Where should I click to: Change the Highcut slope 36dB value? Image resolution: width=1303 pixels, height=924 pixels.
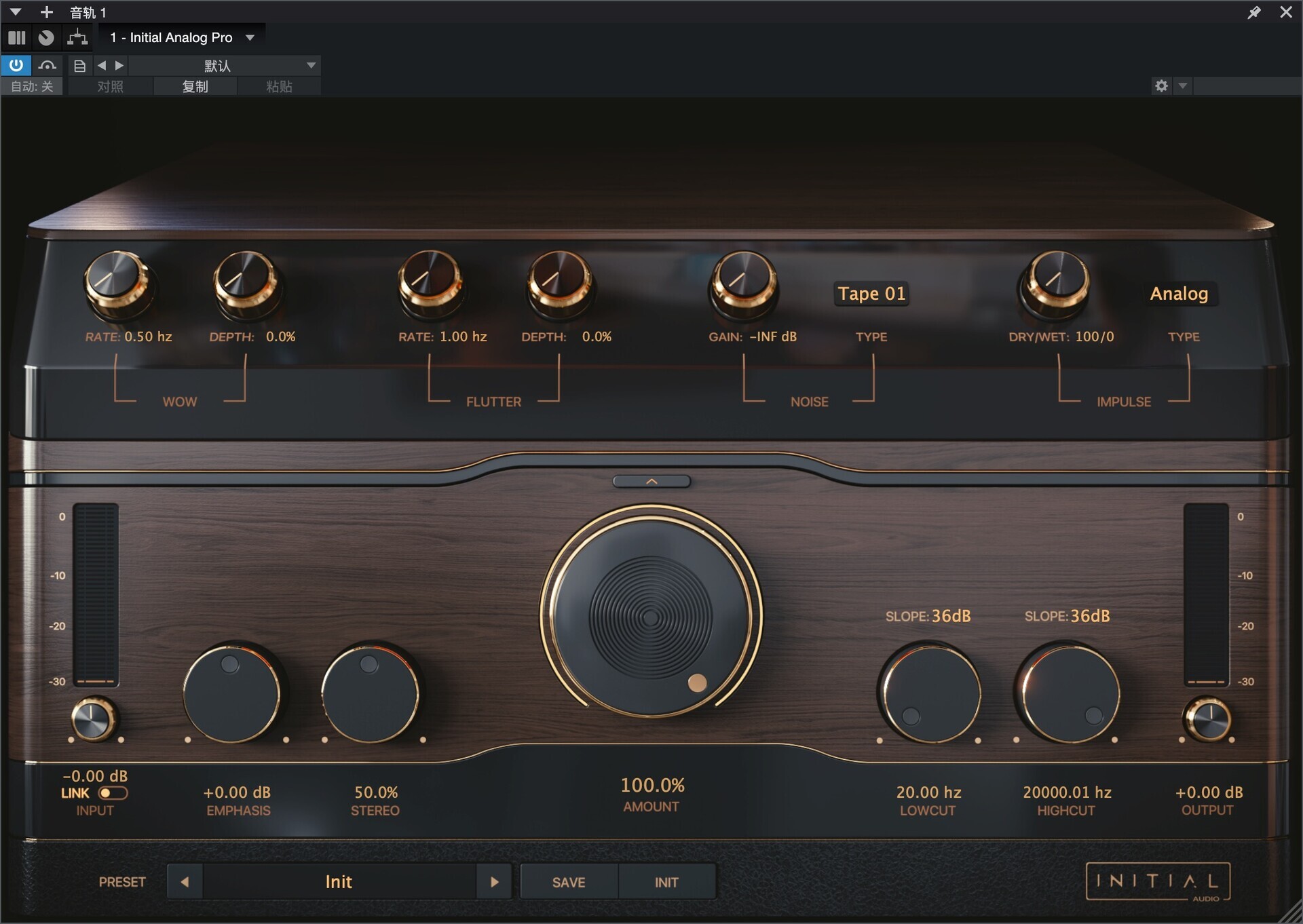[1090, 616]
